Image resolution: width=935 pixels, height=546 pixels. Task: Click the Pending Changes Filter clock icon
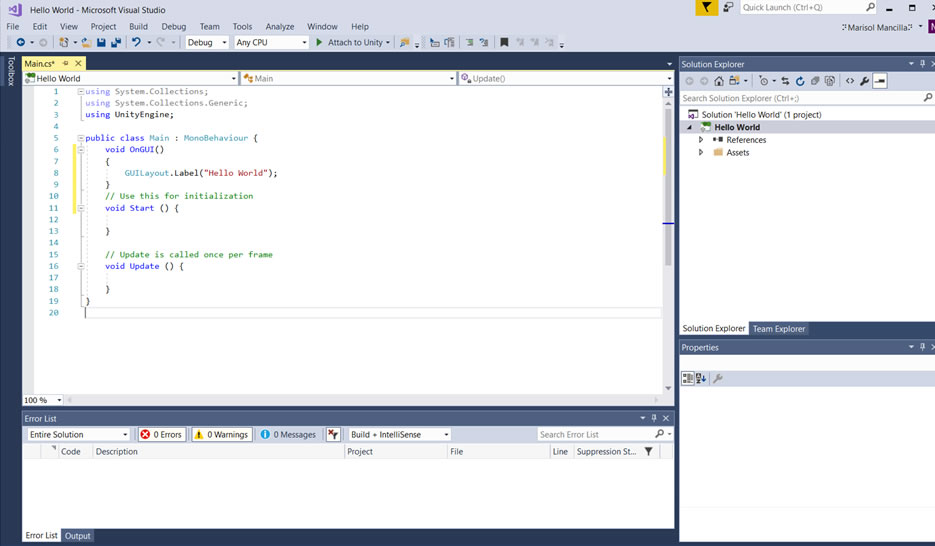pyautogui.click(x=763, y=81)
